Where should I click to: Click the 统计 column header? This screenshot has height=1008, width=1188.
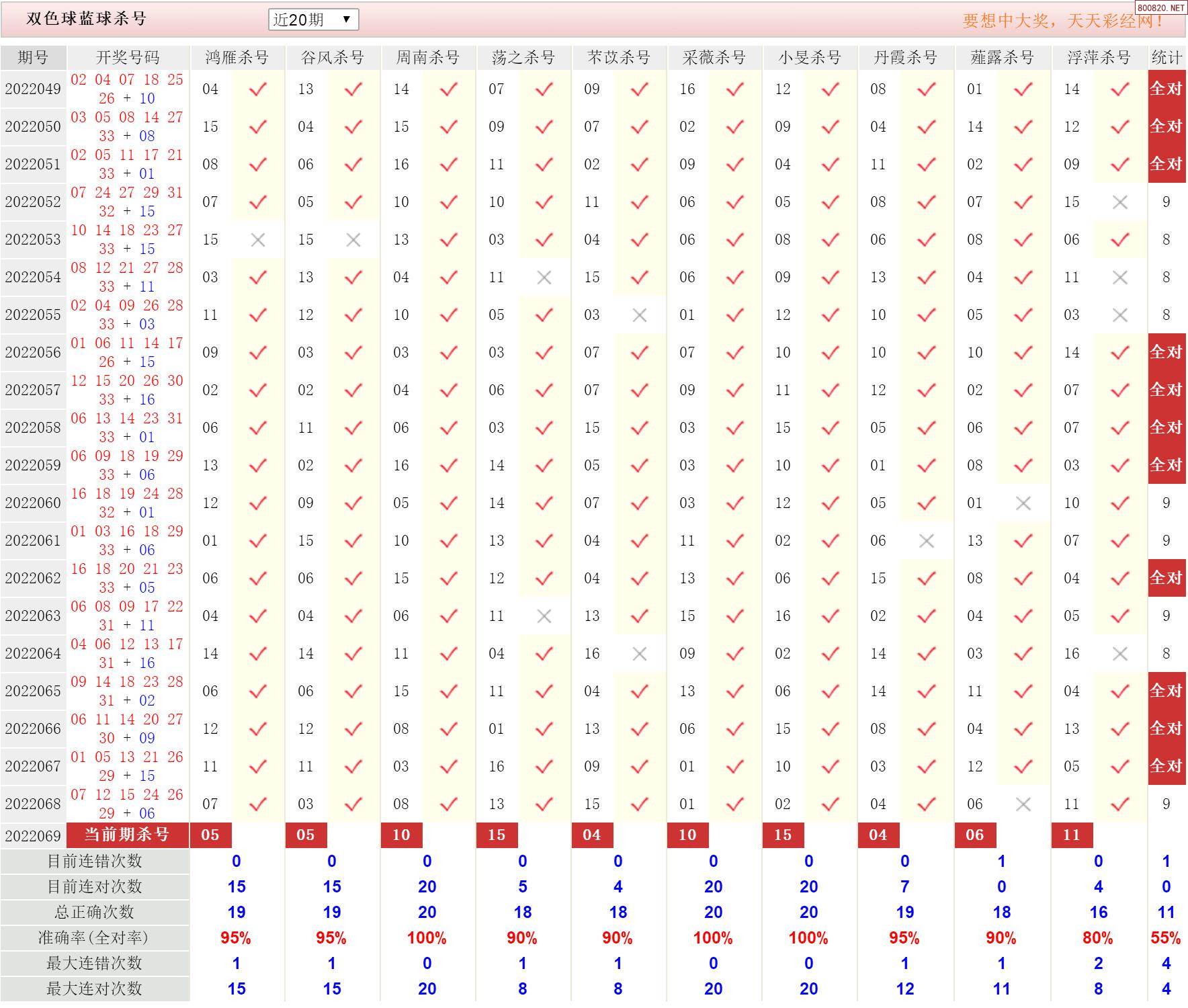1166,58
